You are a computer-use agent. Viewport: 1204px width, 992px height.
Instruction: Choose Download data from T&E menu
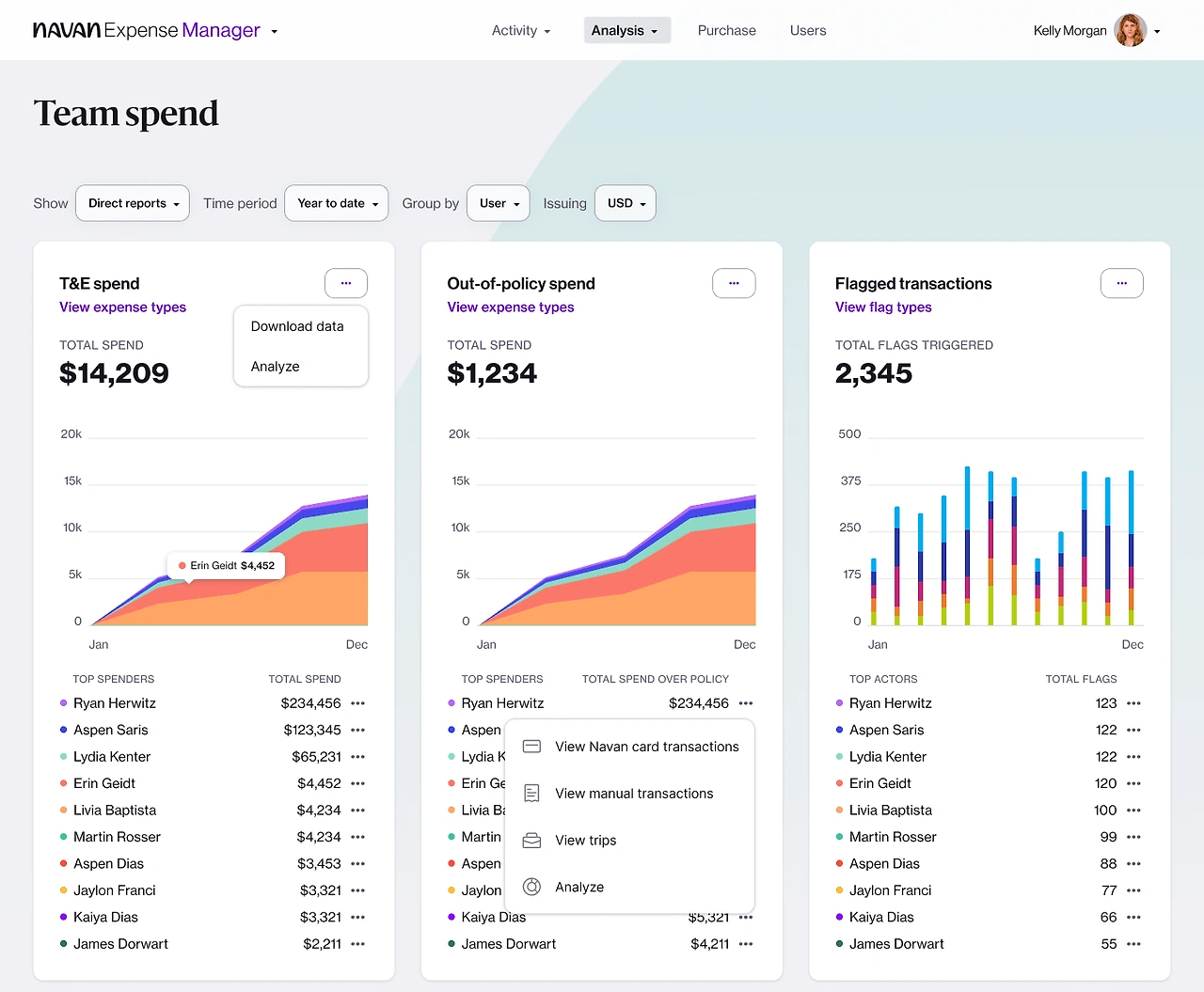pyautogui.click(x=297, y=326)
